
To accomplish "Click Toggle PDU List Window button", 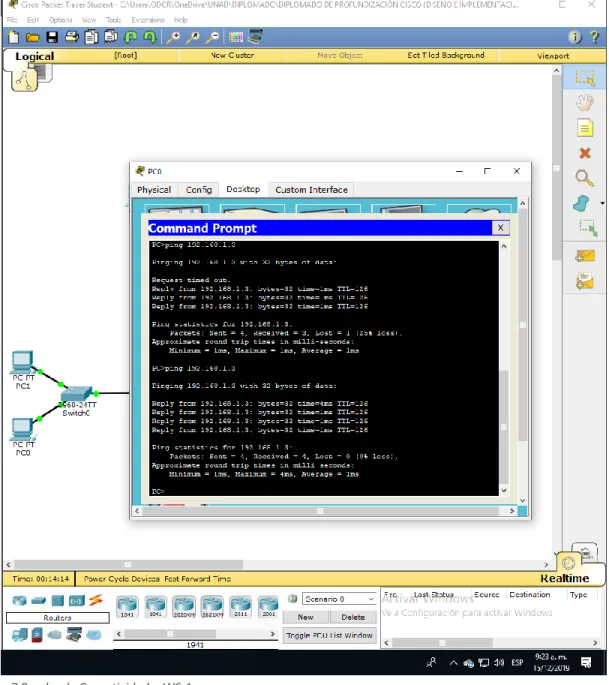I will pyautogui.click(x=329, y=636).
